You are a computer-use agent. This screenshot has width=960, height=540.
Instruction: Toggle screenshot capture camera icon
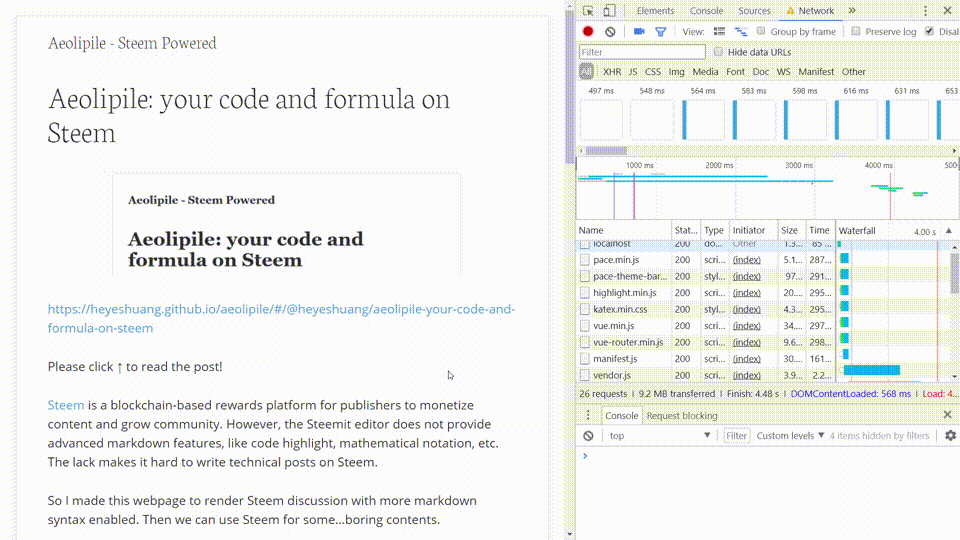[639, 31]
